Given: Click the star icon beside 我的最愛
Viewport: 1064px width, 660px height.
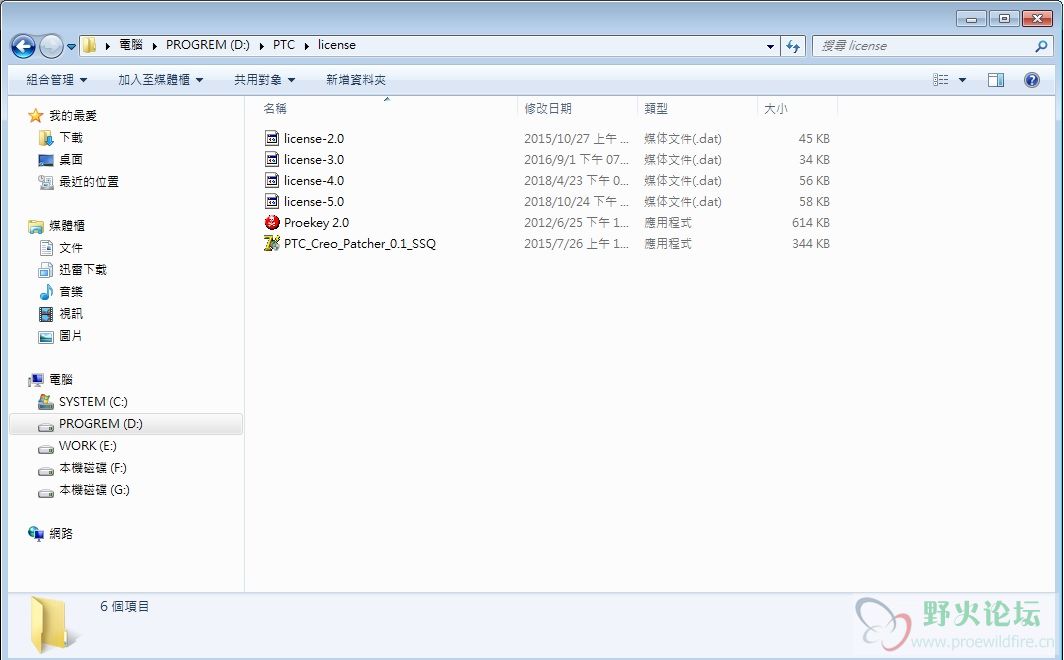Looking at the screenshot, I should [x=35, y=115].
